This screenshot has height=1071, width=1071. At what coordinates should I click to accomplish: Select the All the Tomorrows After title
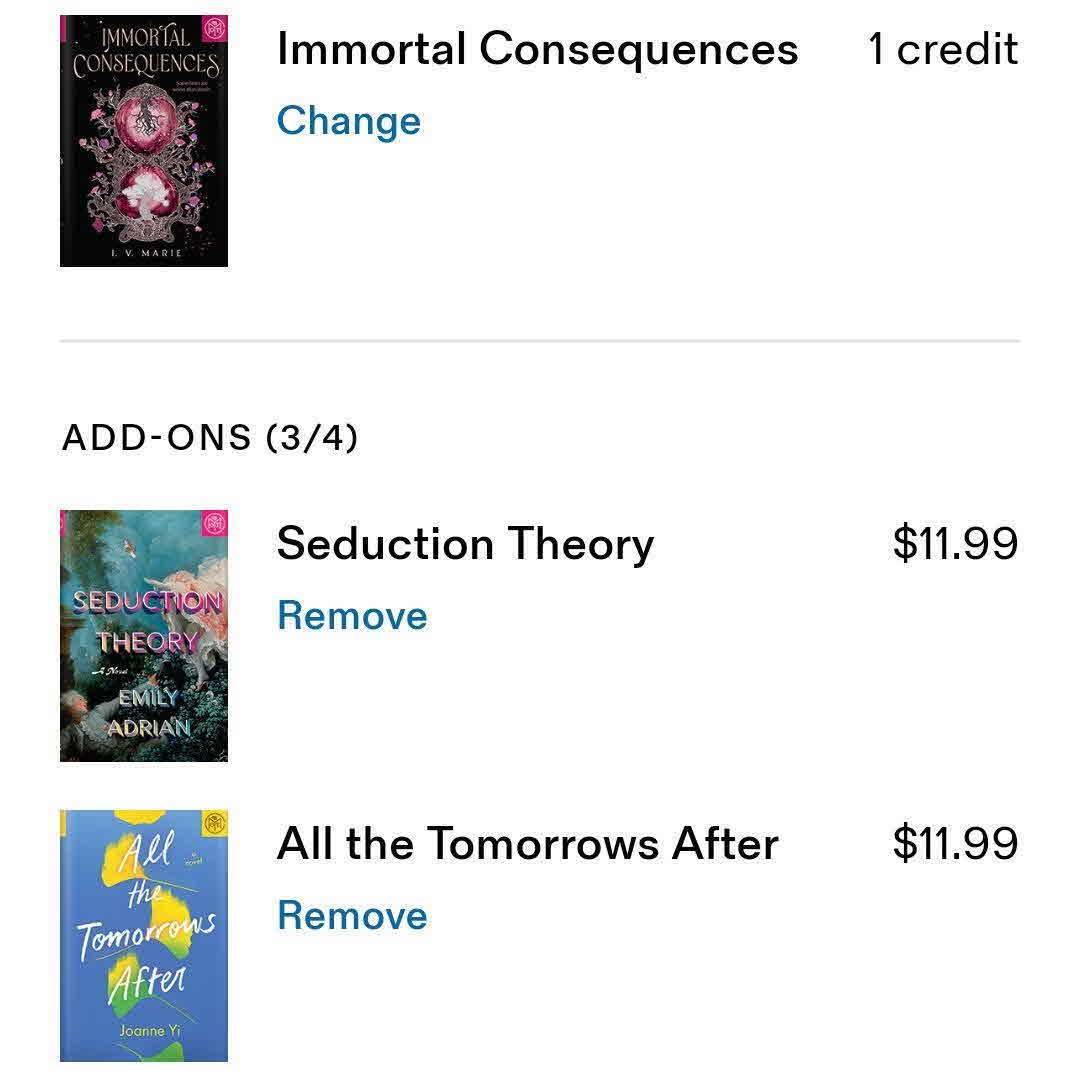tap(528, 844)
